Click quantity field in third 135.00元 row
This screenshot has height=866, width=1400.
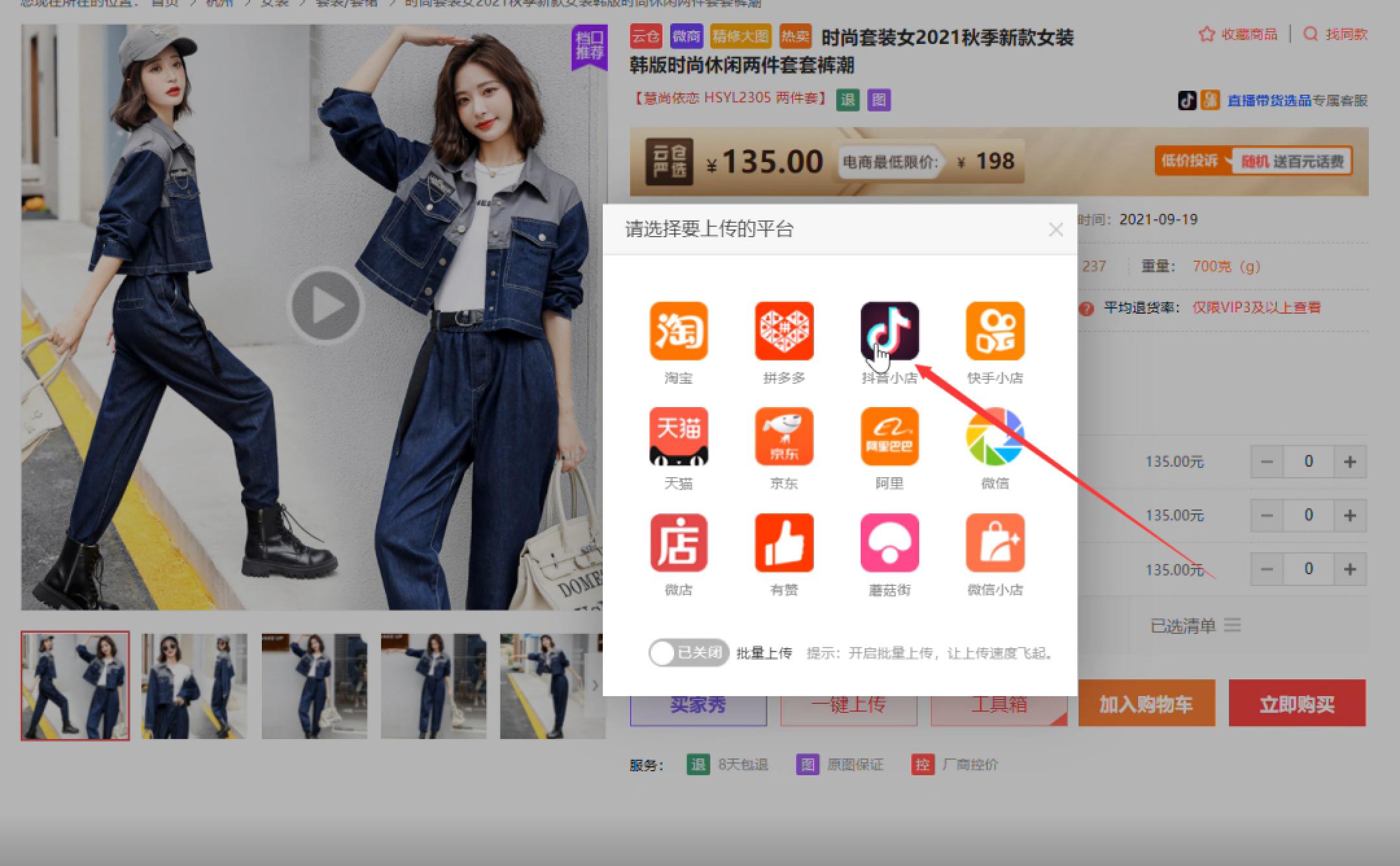1309,569
